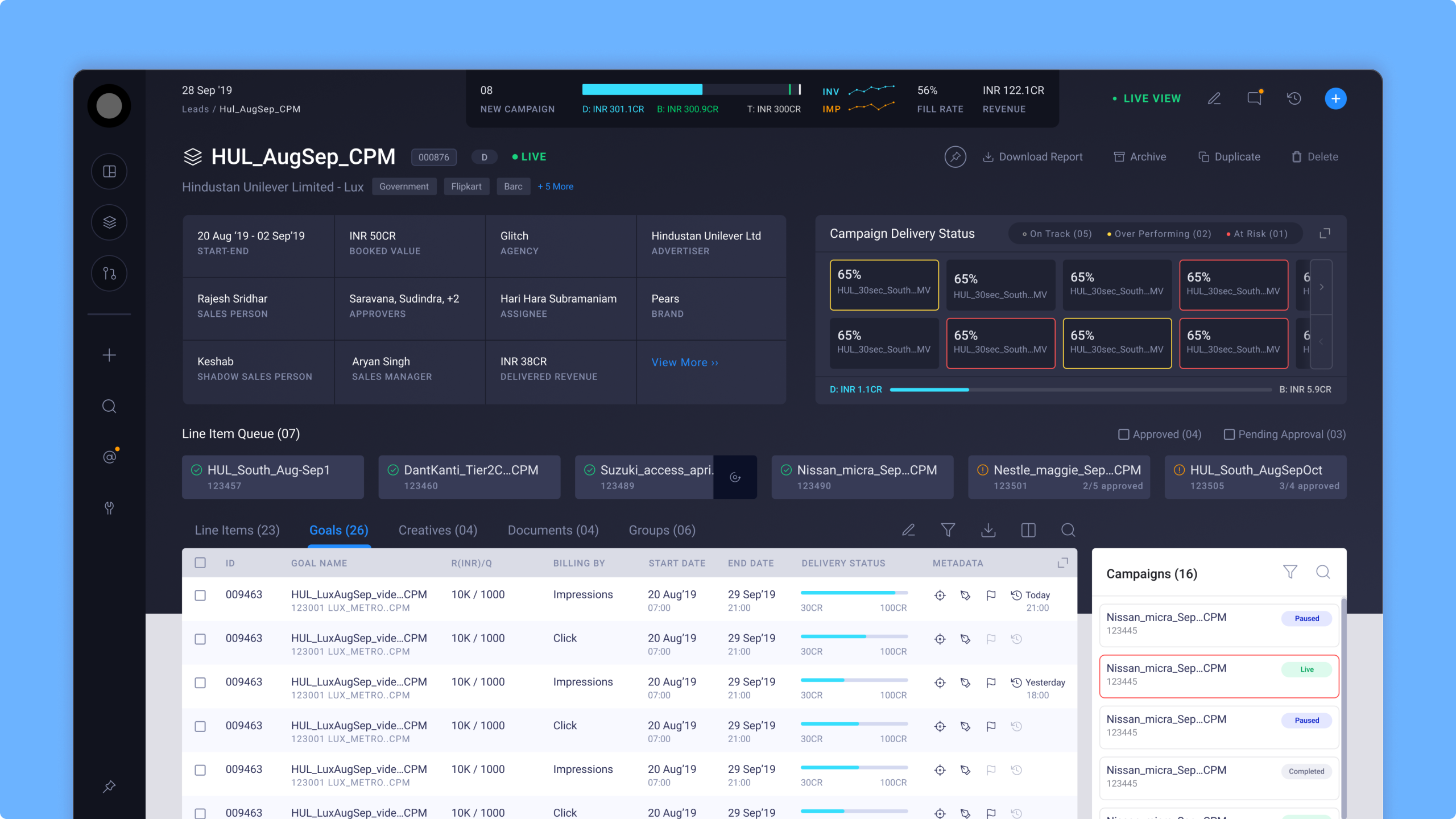1456x819 pixels.
Task: Expand the Campaign Delivery Status panel
Action: 1325,234
